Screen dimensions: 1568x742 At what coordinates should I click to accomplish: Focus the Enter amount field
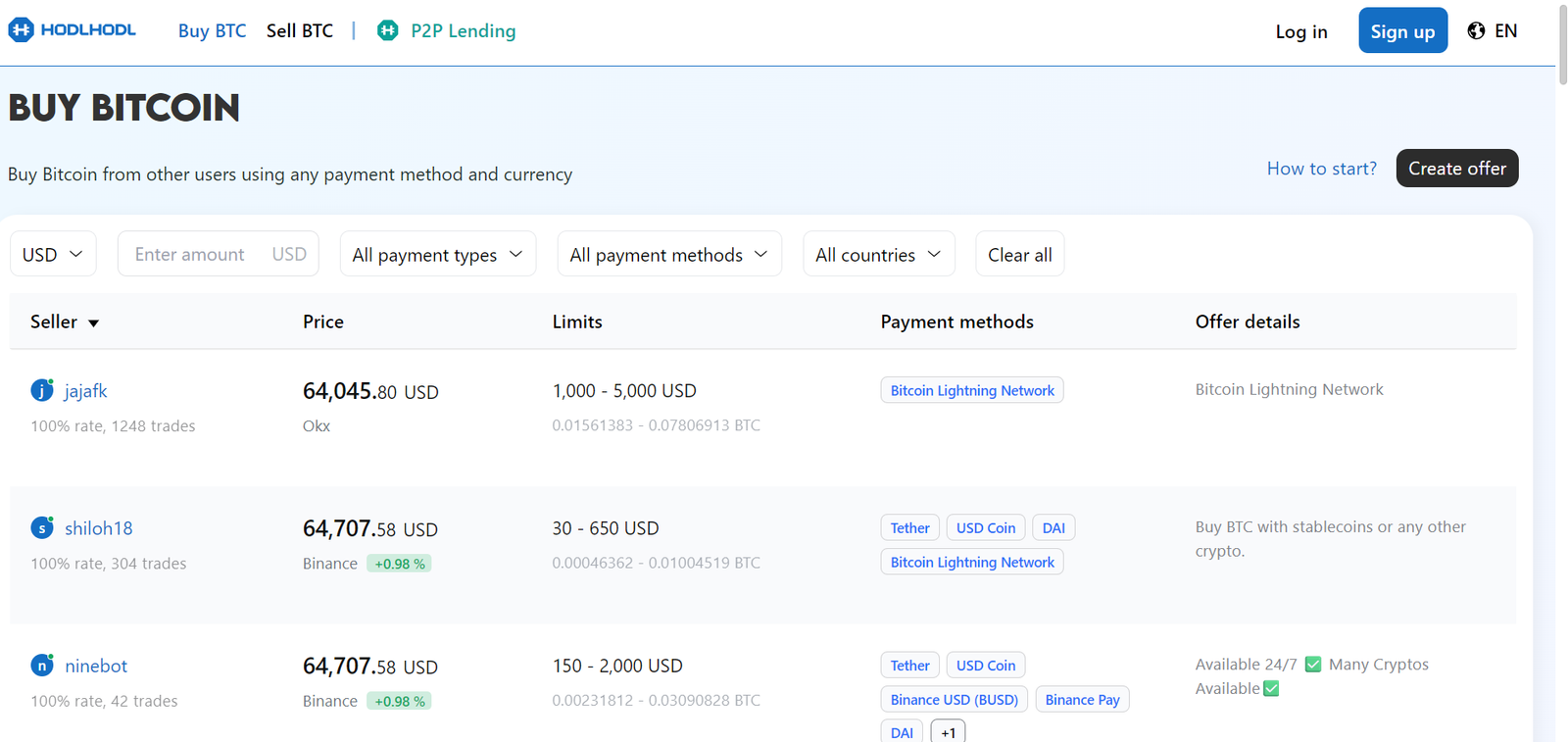coord(218,254)
